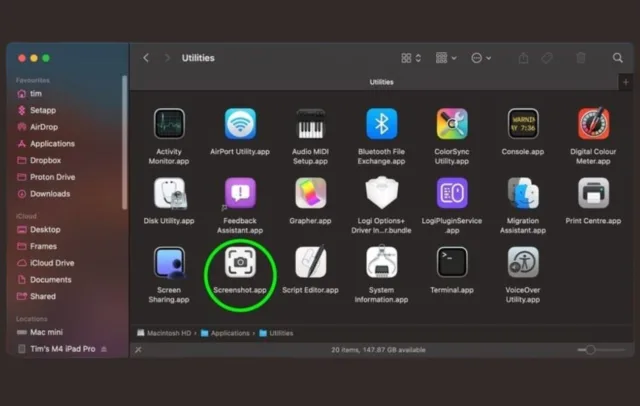Select Feedback Assistant.app icon
The image size is (640, 406).
[240, 193]
